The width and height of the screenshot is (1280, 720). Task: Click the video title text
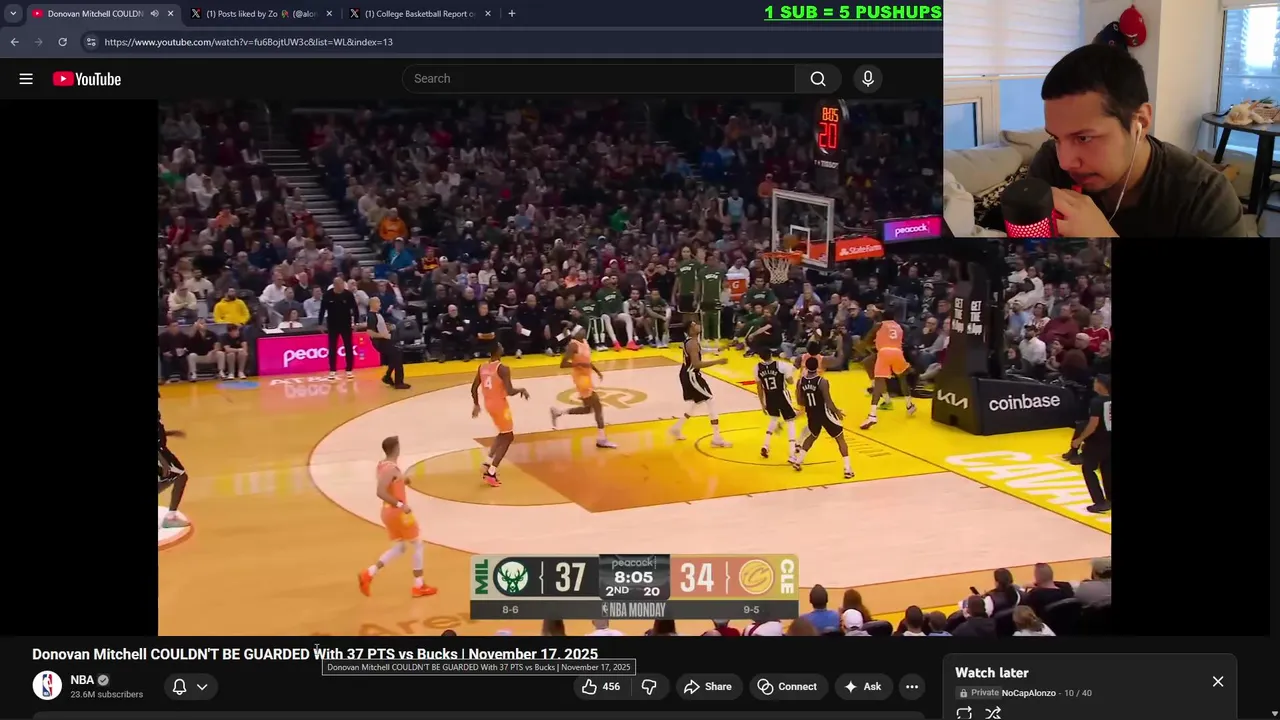(315, 654)
